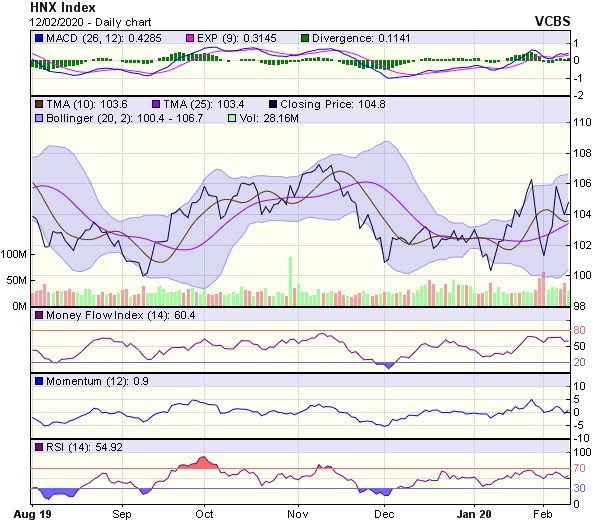This screenshot has width=593, height=523.
Task: Click the light green Vol legend swatch
Action: pyautogui.click(x=232, y=118)
